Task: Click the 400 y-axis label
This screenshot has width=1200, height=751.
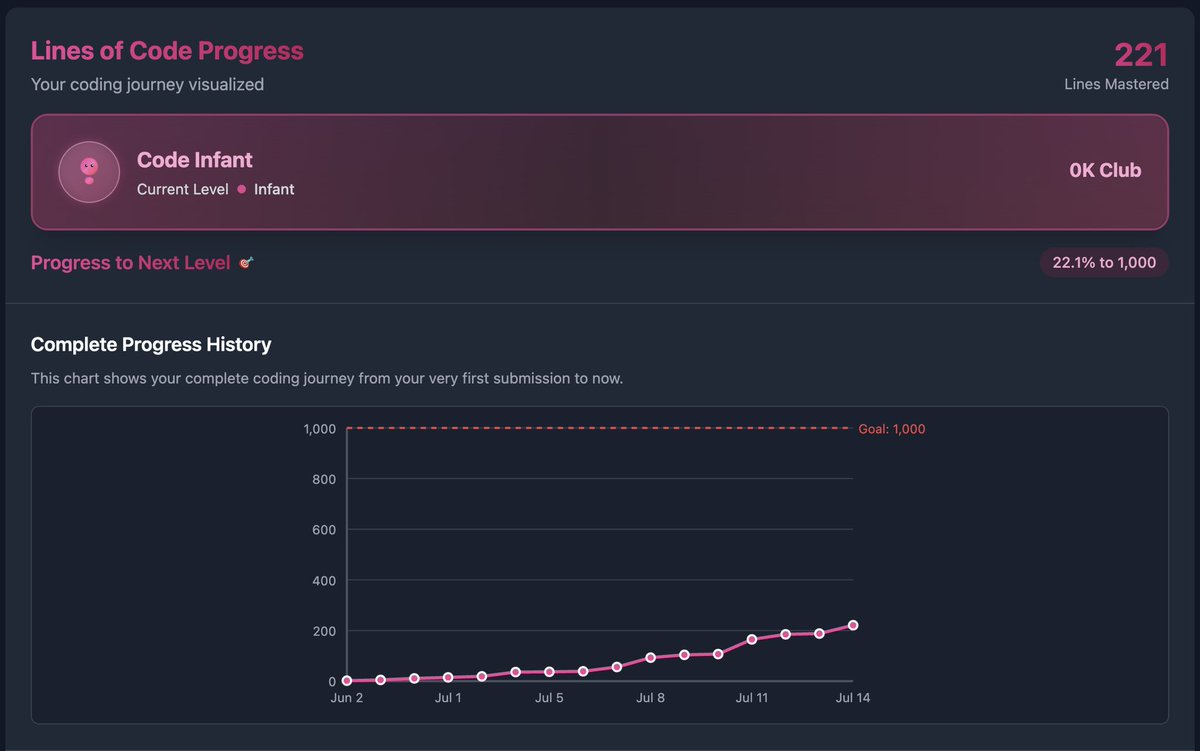Action: pyautogui.click(x=326, y=580)
